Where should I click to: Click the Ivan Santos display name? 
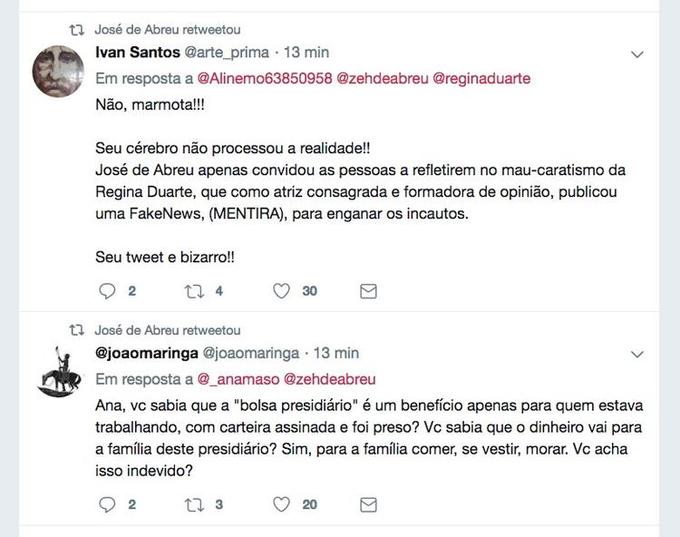pos(135,52)
